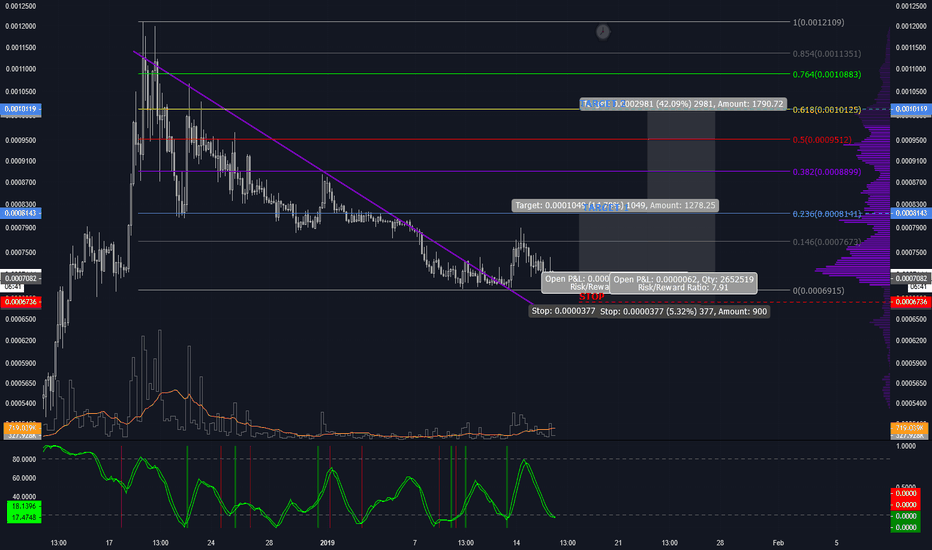Viewport: 932px width, 550px height.
Task: Click the 0.0007082 current price tag, left axis
Action: [21, 278]
